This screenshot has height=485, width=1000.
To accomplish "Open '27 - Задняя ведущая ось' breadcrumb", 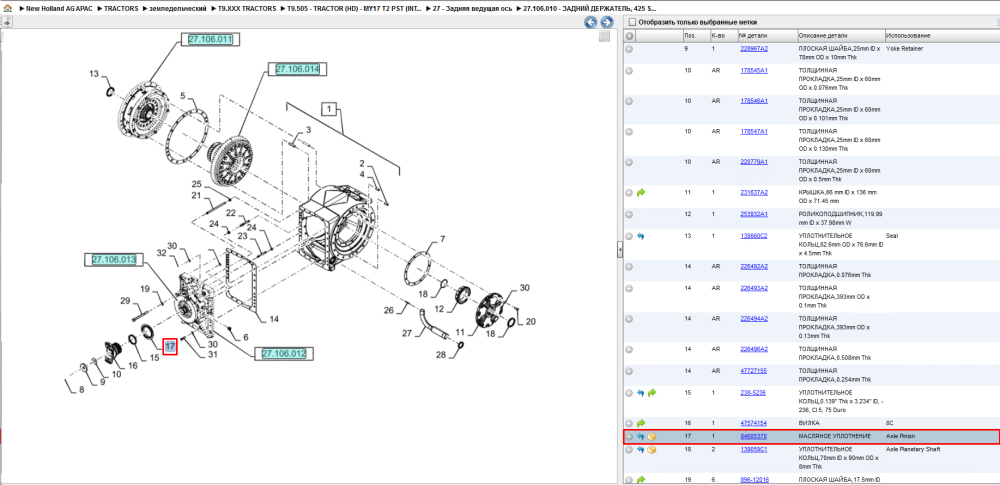I will click(473, 10).
